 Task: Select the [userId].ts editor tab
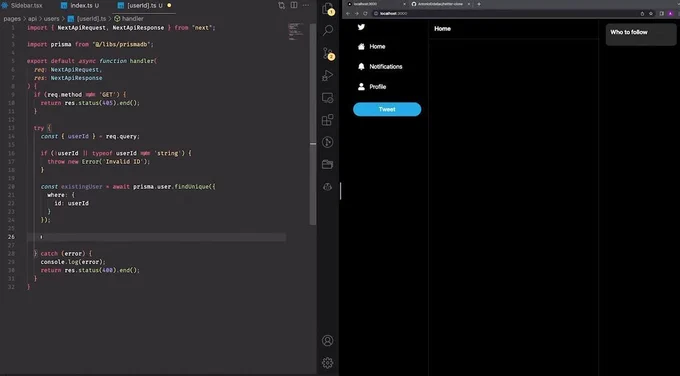pos(144,6)
